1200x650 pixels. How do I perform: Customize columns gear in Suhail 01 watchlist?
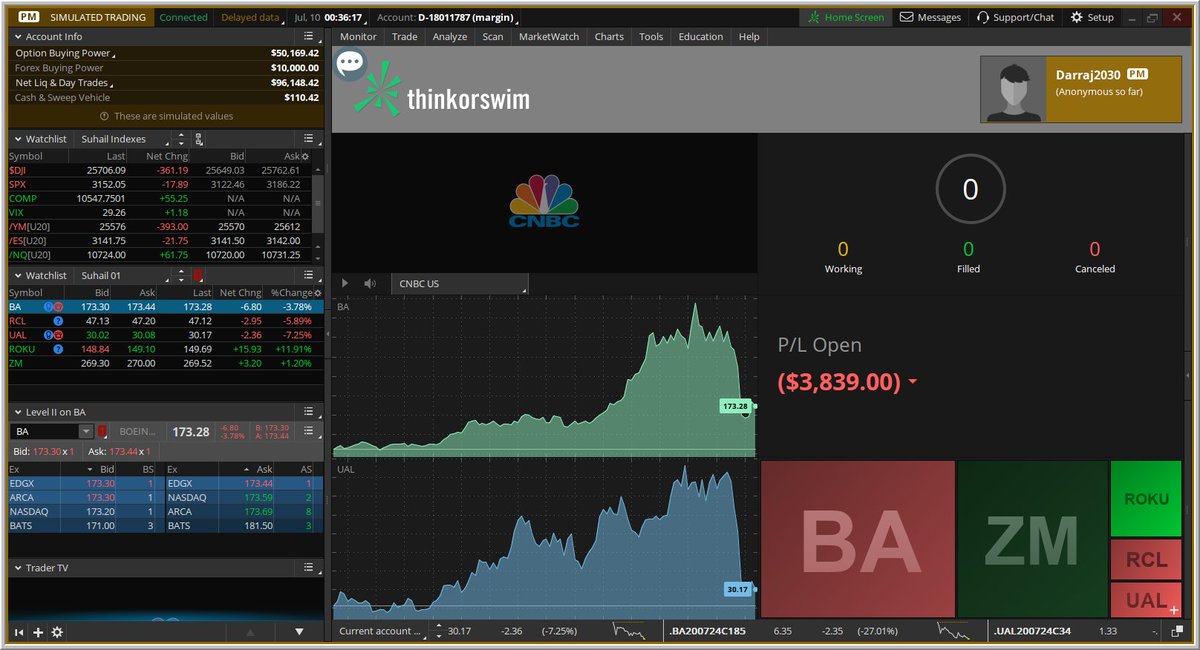coord(318,293)
